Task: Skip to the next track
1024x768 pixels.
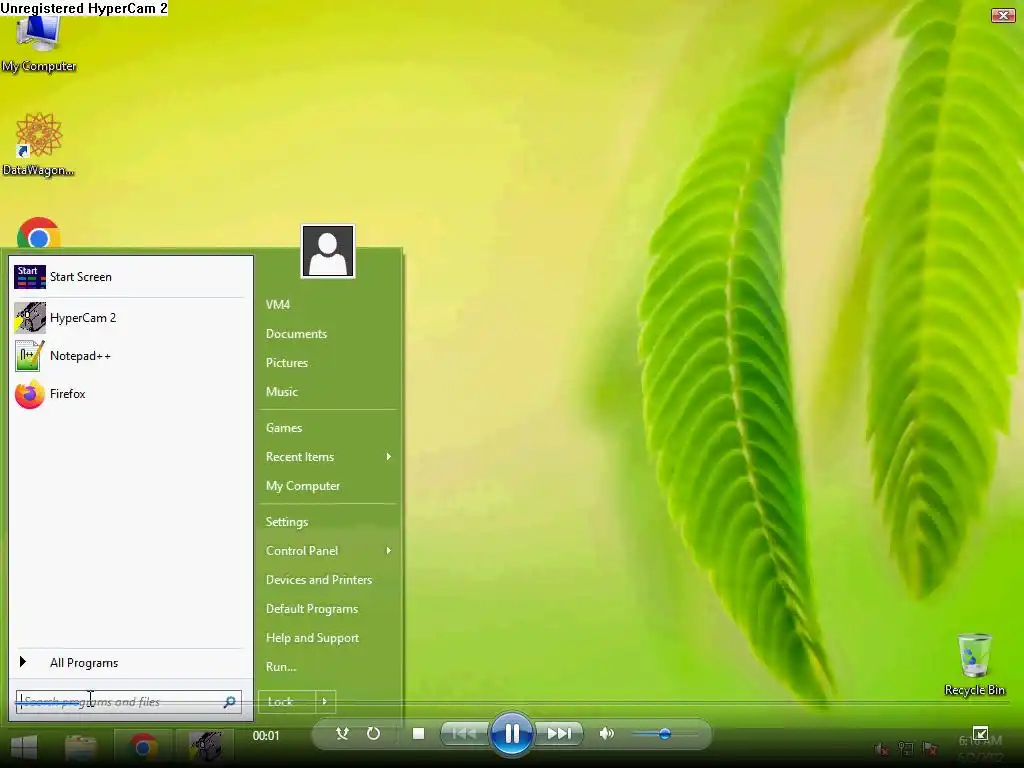Action: coord(558,733)
